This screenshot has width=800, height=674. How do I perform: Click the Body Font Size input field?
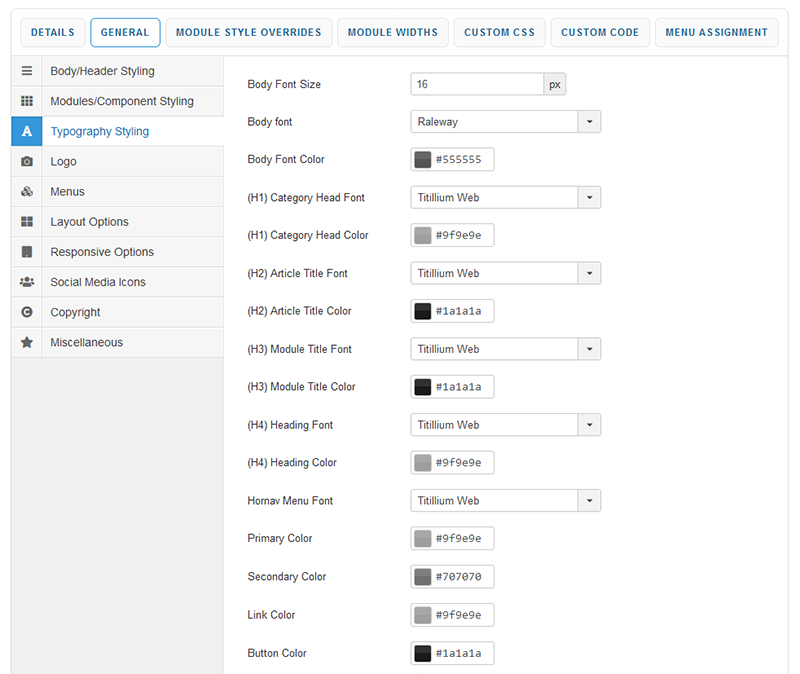click(x=477, y=85)
